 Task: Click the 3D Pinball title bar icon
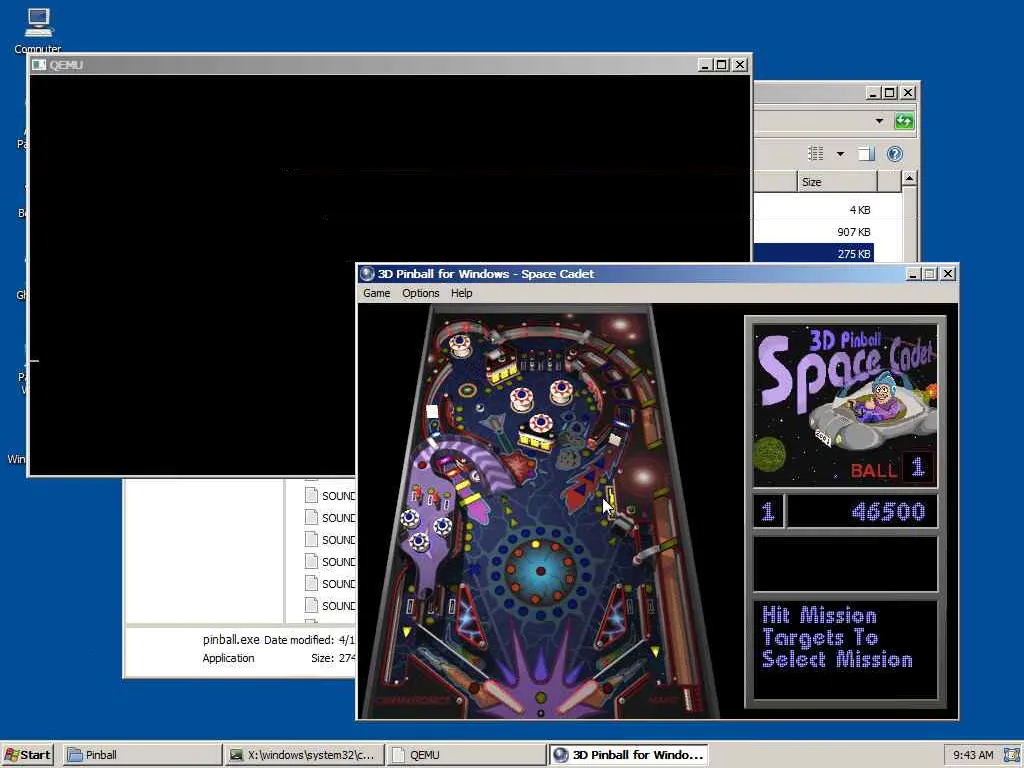(x=367, y=274)
